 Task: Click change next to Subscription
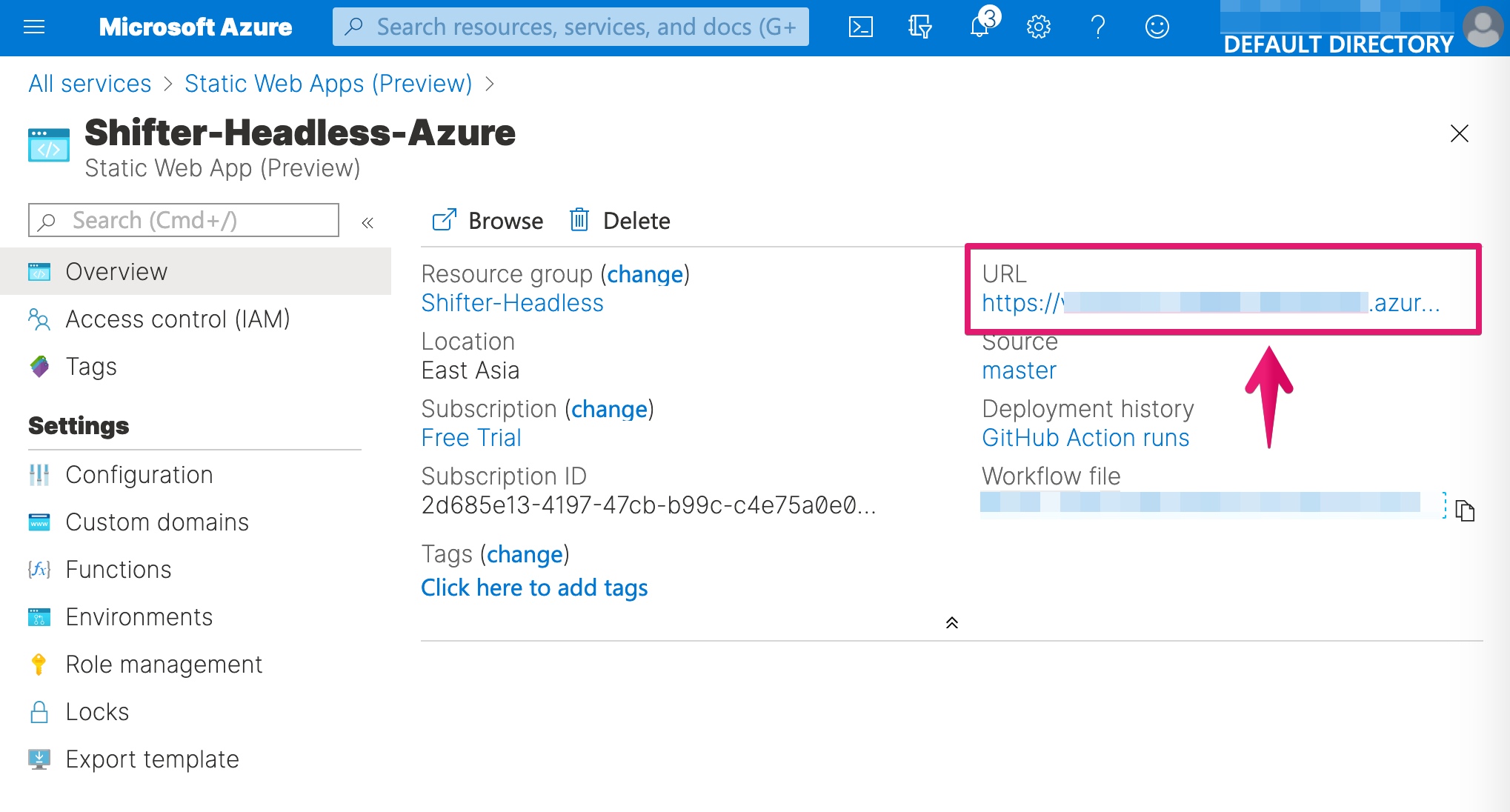[x=609, y=409]
